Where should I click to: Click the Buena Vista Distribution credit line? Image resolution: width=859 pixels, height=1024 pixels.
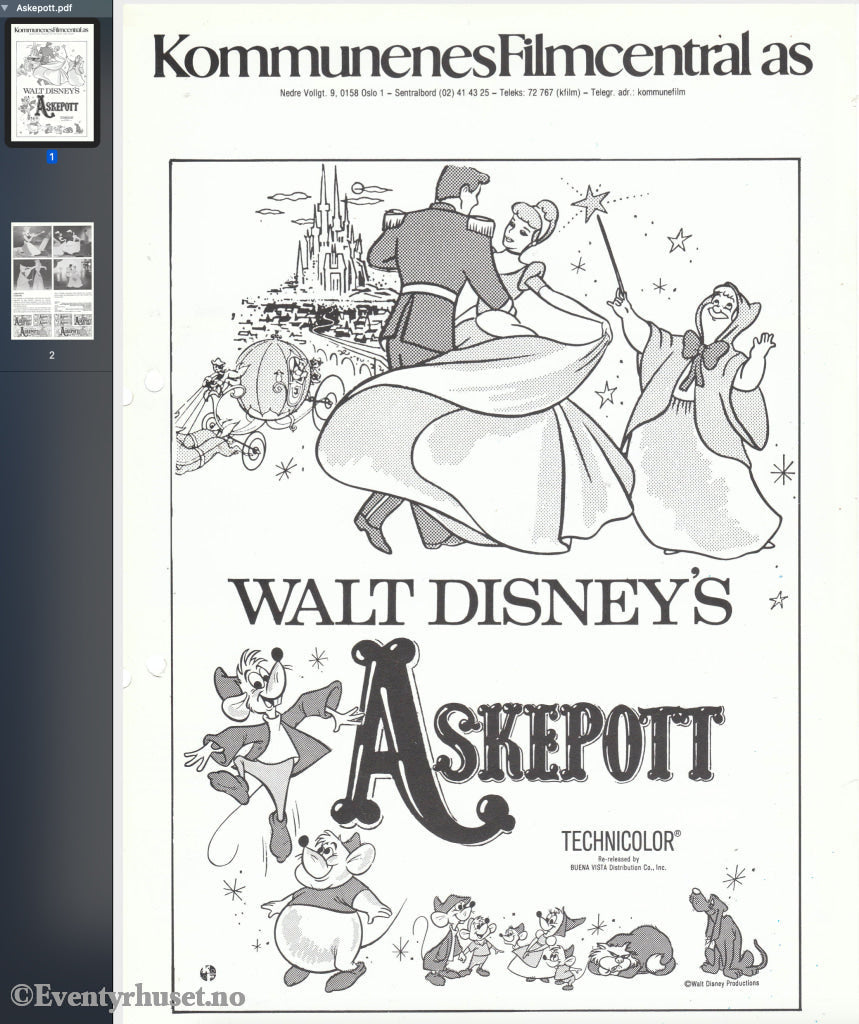[620, 865]
